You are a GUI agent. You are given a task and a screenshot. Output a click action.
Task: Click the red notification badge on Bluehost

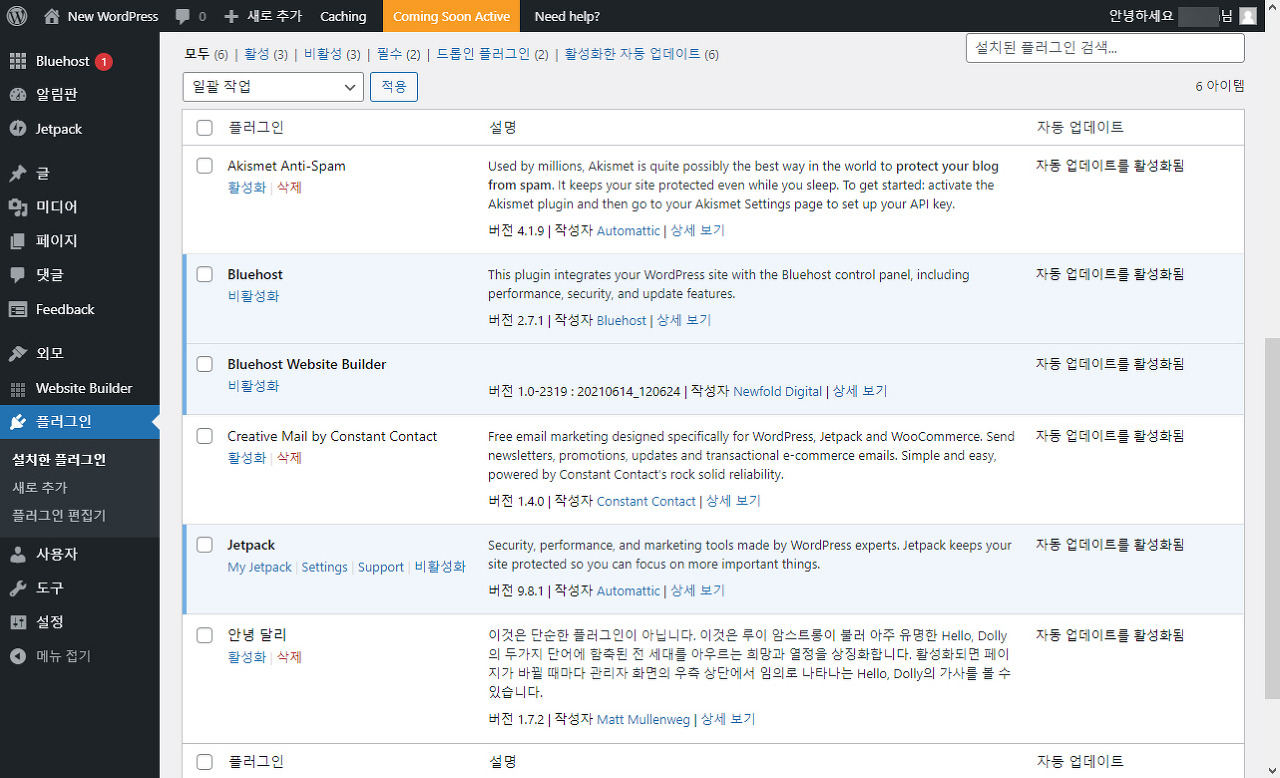[104, 62]
